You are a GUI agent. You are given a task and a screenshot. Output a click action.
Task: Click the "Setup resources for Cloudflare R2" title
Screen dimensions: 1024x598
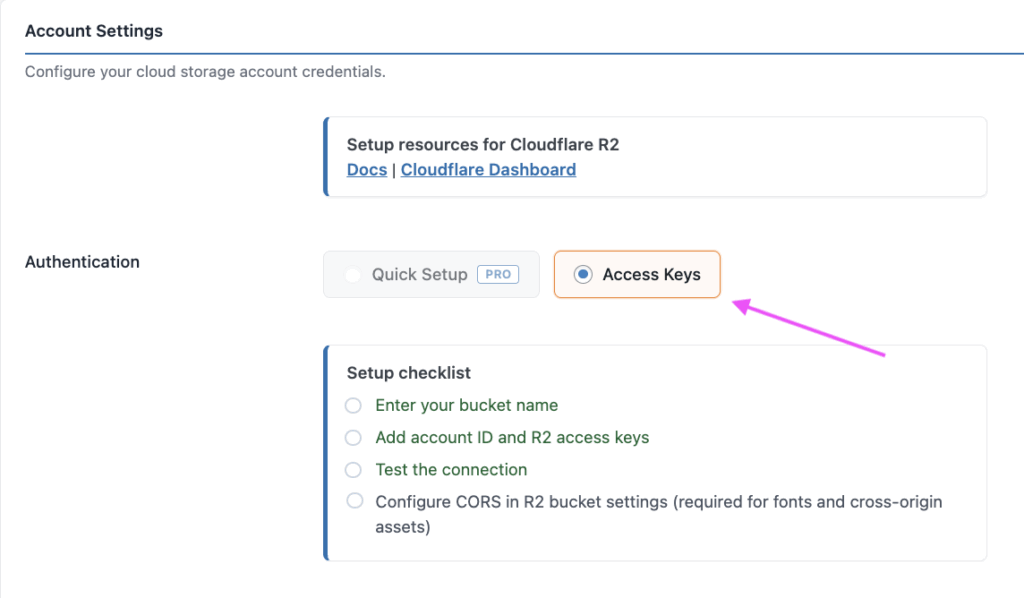pyautogui.click(x=483, y=145)
